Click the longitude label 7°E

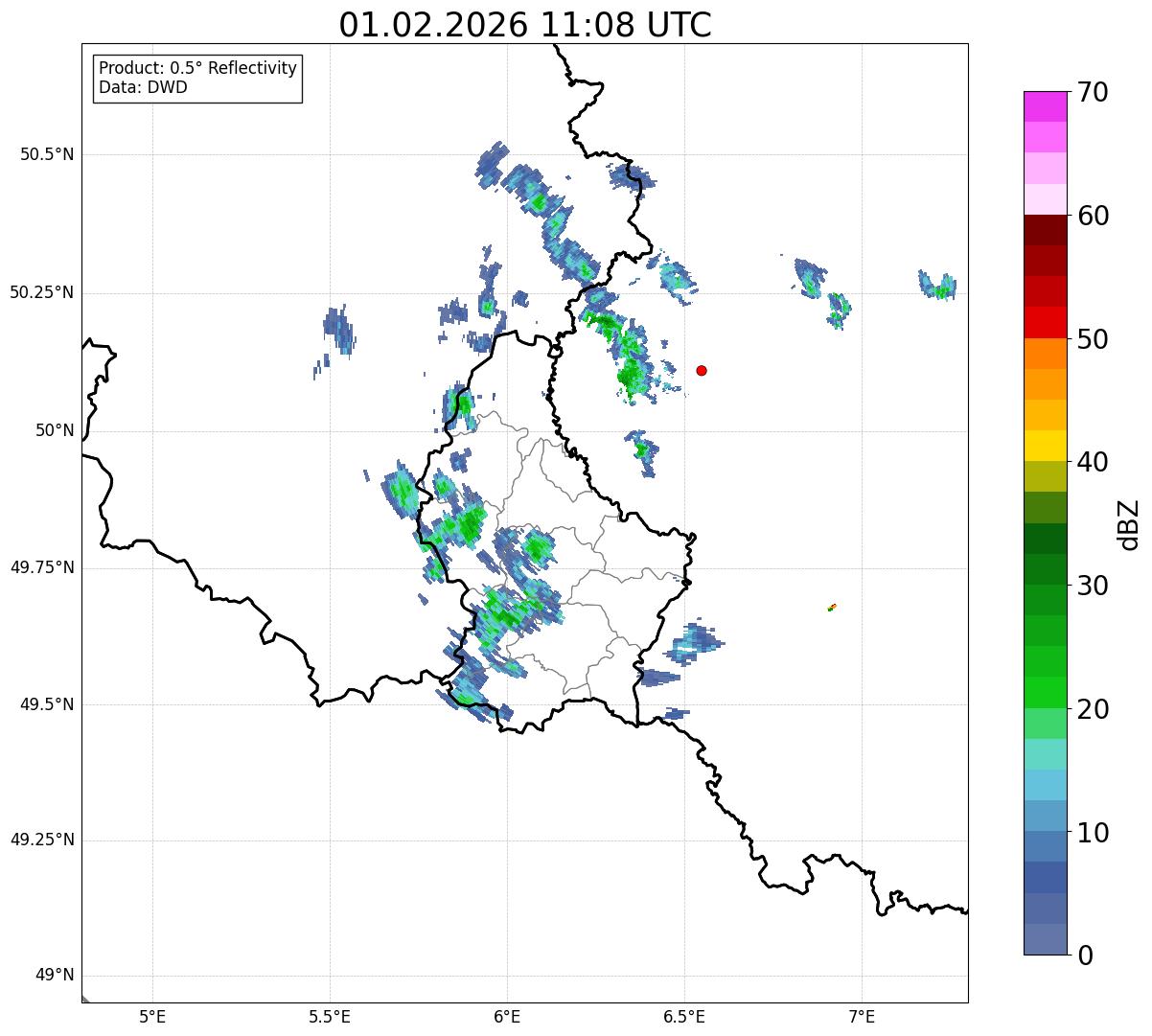point(862,1016)
